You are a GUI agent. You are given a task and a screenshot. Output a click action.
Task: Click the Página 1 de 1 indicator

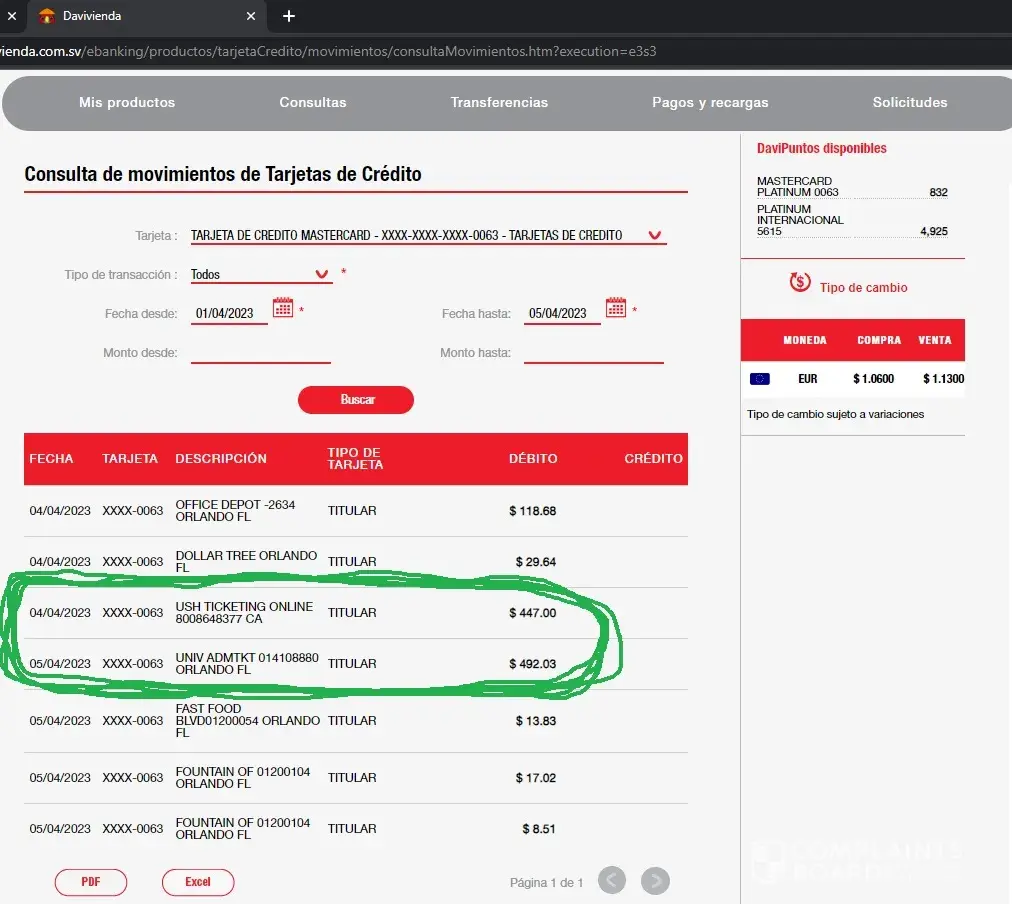point(546,883)
